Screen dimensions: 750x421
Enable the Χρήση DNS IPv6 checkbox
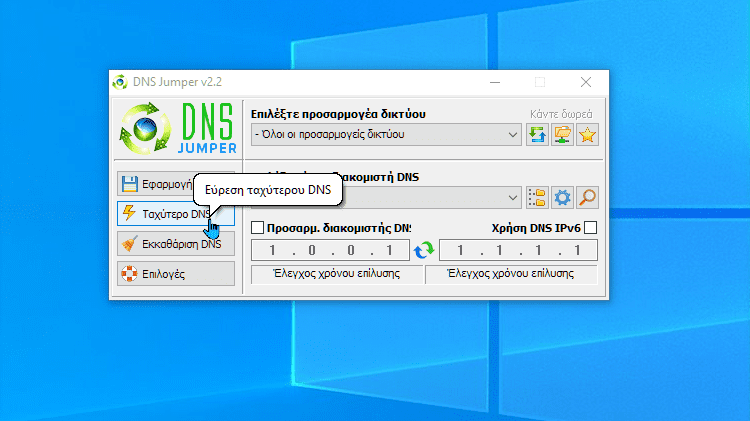tap(591, 228)
